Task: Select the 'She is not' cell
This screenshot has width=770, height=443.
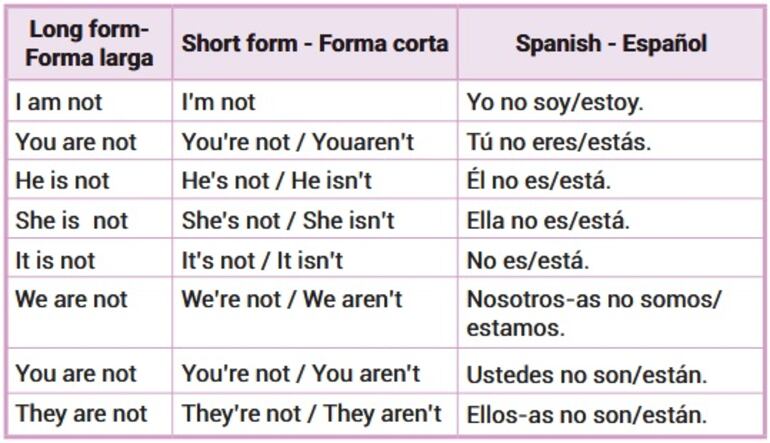Action: [x=72, y=221]
